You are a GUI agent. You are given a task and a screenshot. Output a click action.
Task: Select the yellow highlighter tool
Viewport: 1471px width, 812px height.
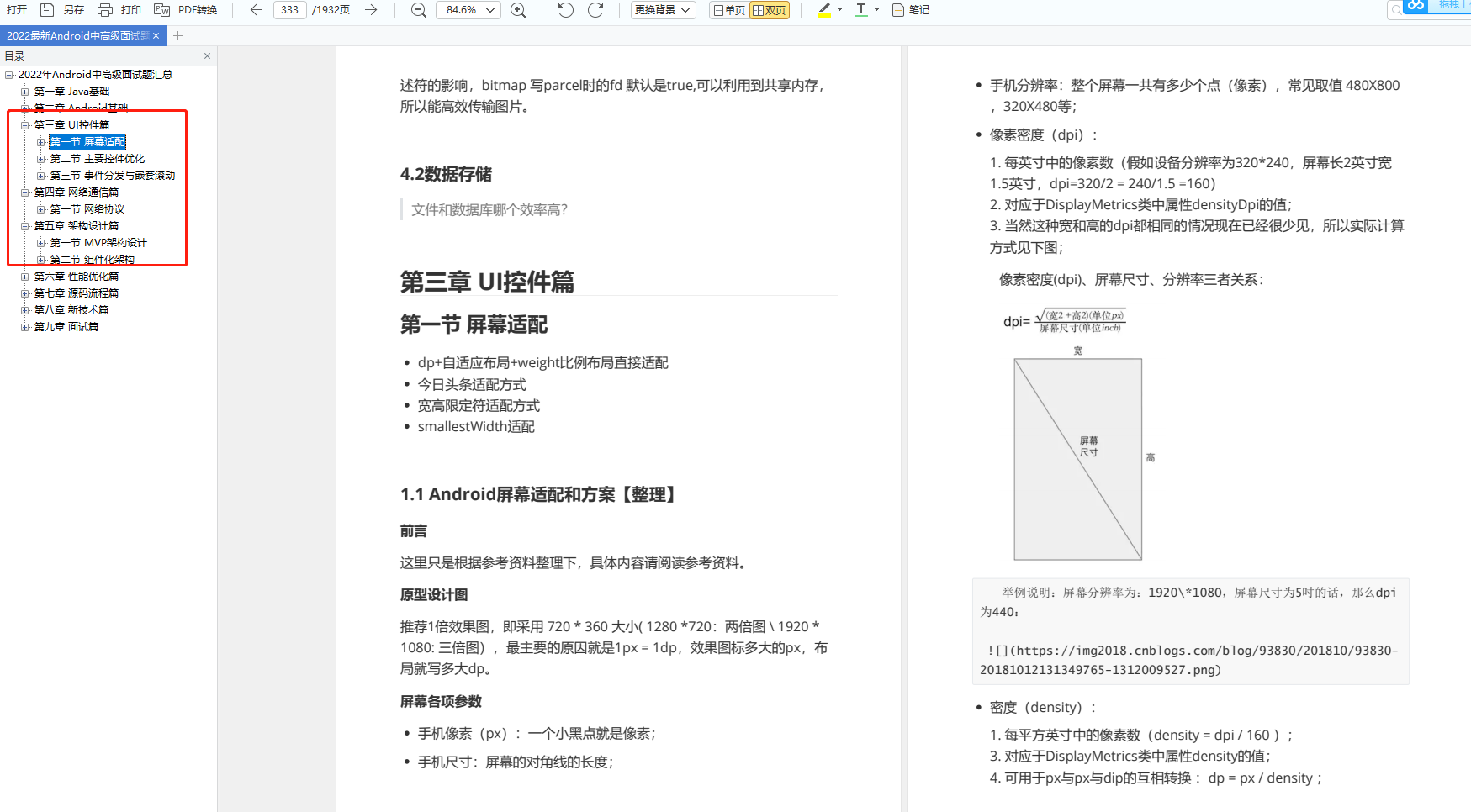(x=824, y=10)
